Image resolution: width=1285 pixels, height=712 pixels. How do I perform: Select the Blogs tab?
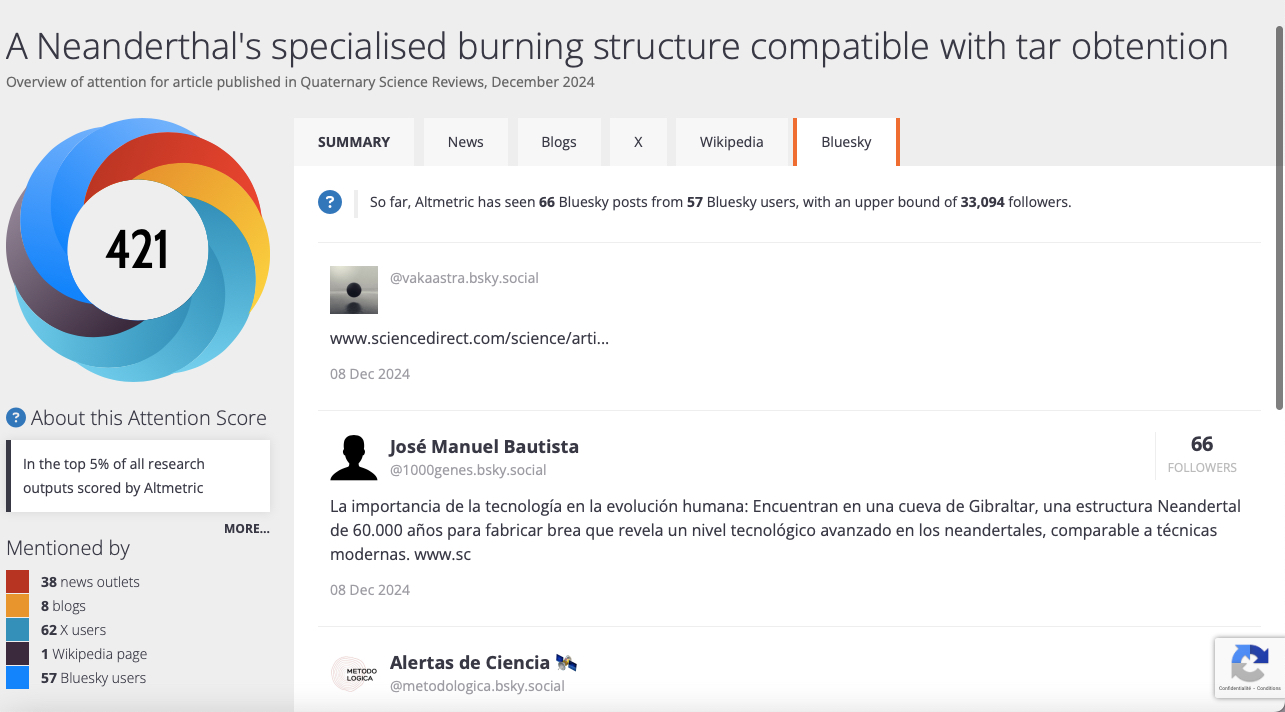(558, 142)
